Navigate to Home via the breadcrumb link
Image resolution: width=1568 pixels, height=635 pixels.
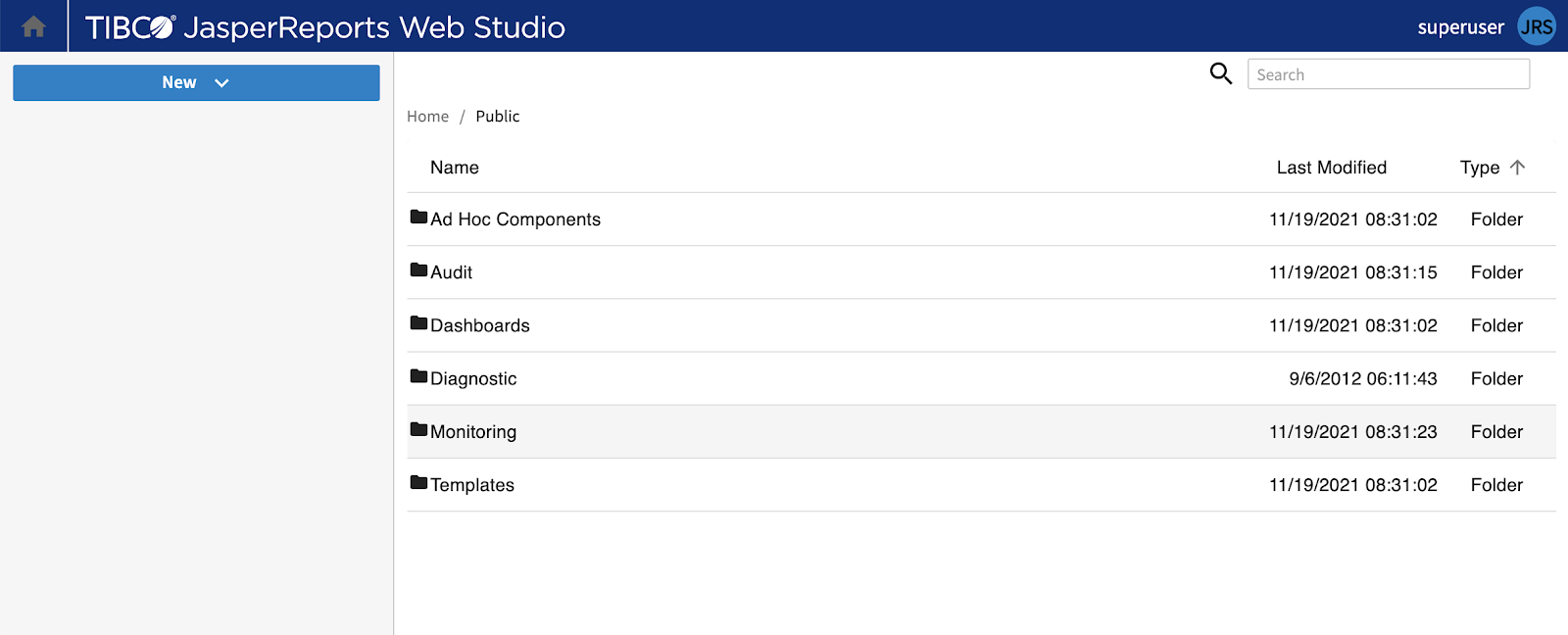[427, 116]
